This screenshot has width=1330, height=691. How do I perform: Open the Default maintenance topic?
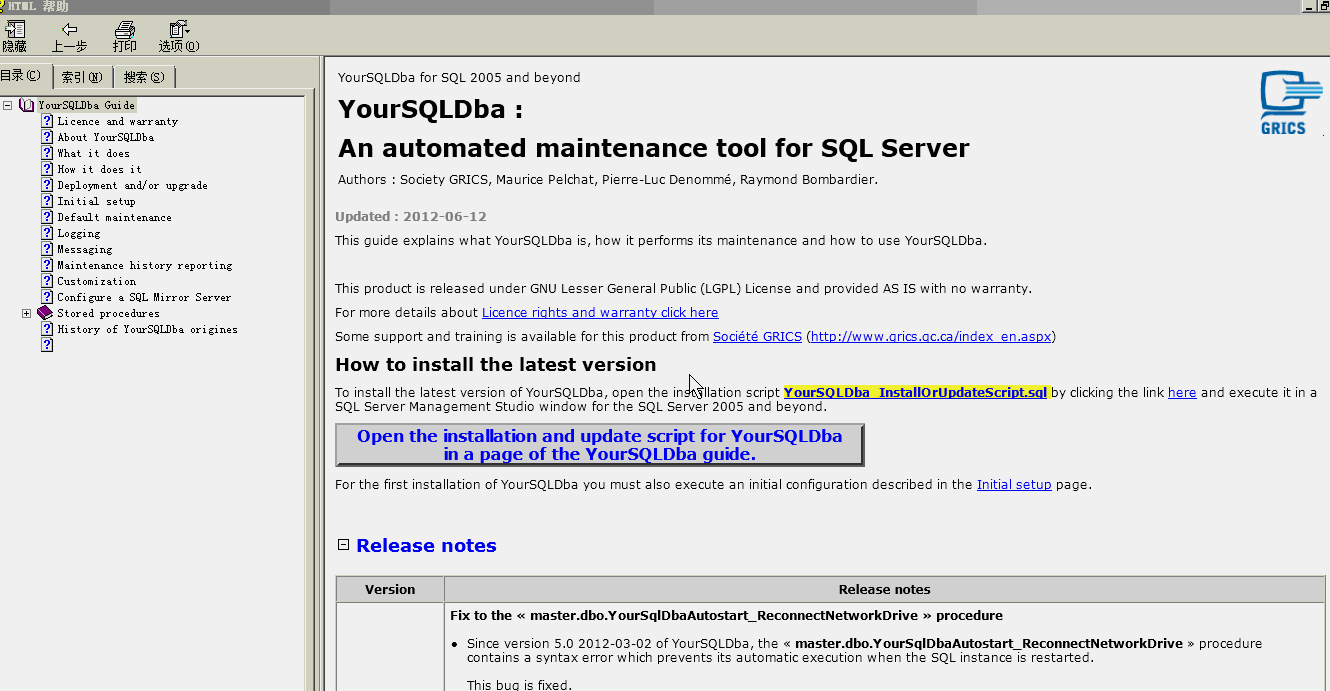(x=114, y=217)
